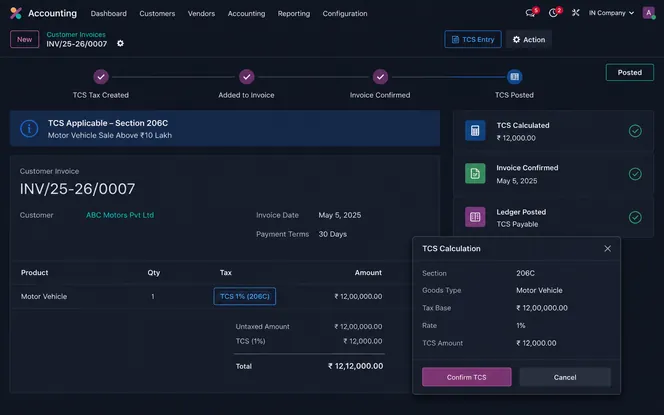Open the chat messages icon
This screenshot has height=415, width=664.
530,13
